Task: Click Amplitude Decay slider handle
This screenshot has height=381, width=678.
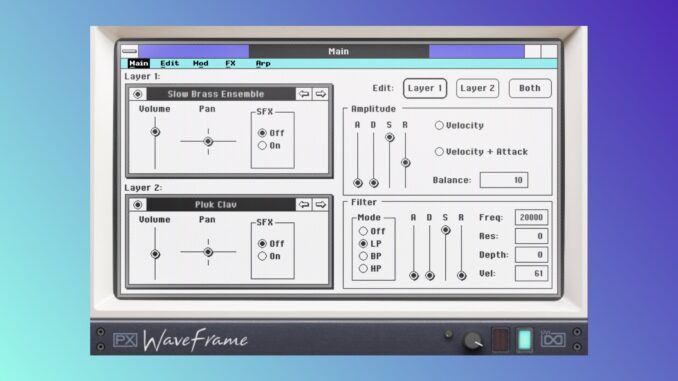Action: click(x=374, y=183)
